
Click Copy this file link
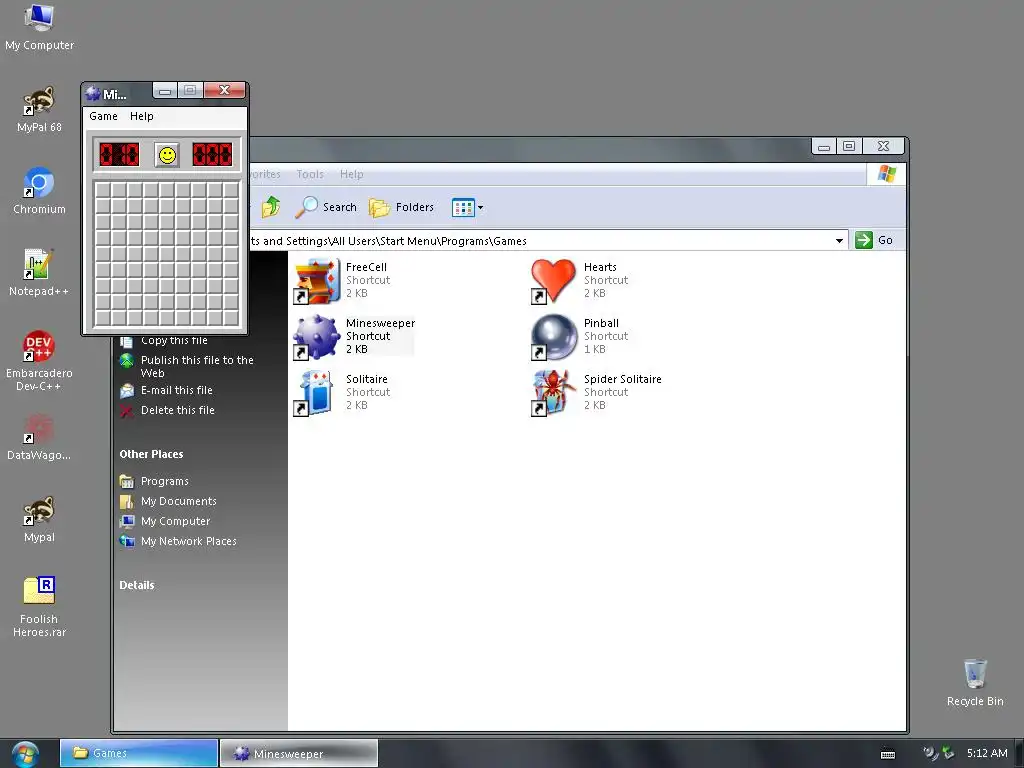click(174, 340)
